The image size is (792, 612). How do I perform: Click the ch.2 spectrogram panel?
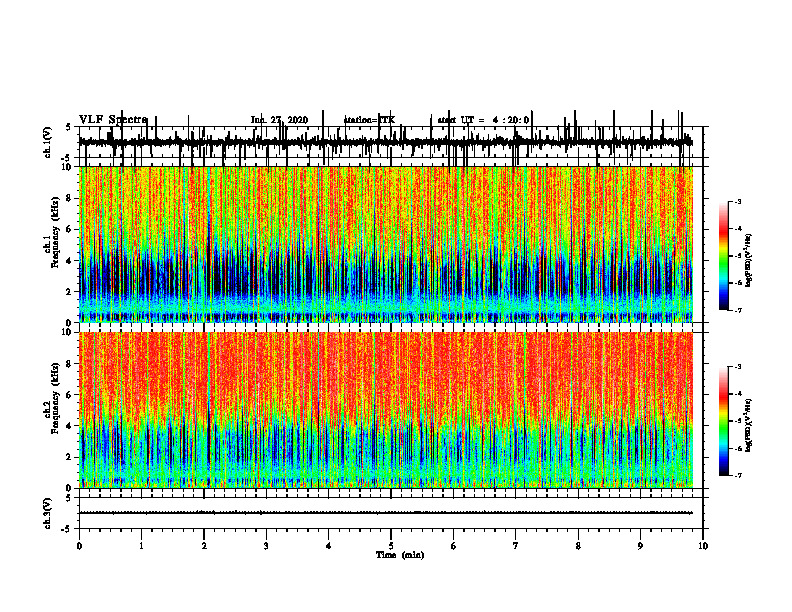pos(385,410)
